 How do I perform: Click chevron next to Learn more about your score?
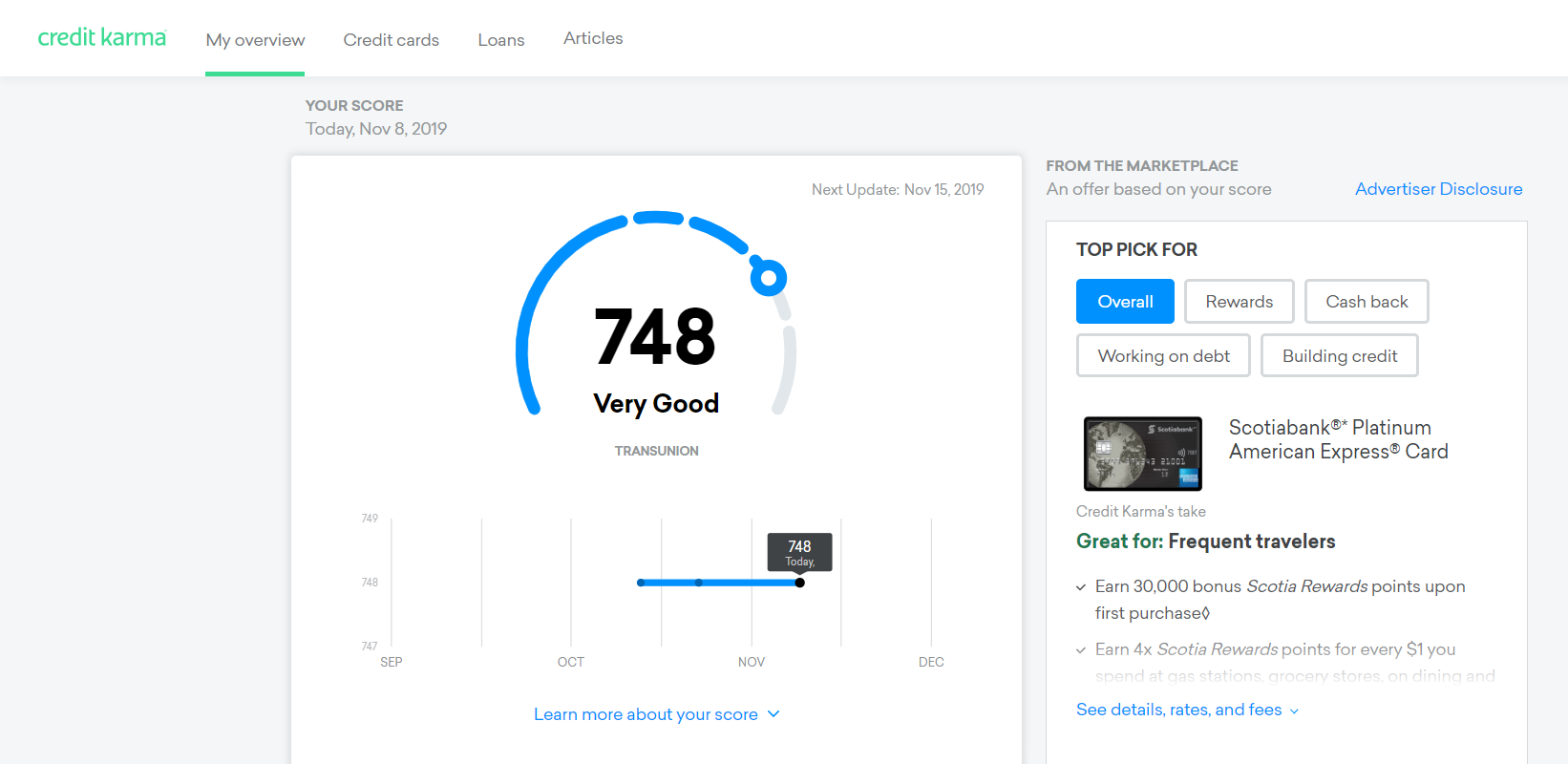(773, 713)
